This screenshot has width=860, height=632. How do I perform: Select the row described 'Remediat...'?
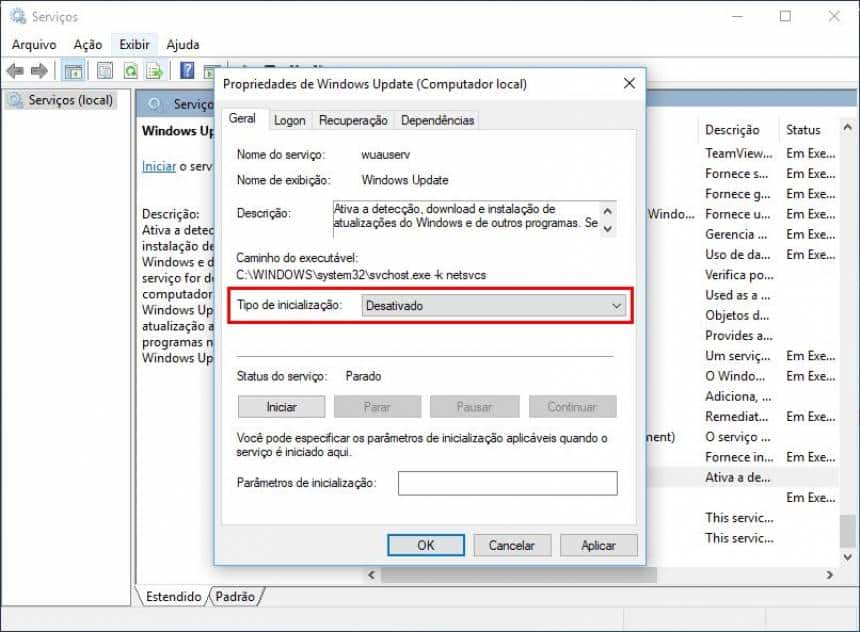pyautogui.click(x=737, y=417)
